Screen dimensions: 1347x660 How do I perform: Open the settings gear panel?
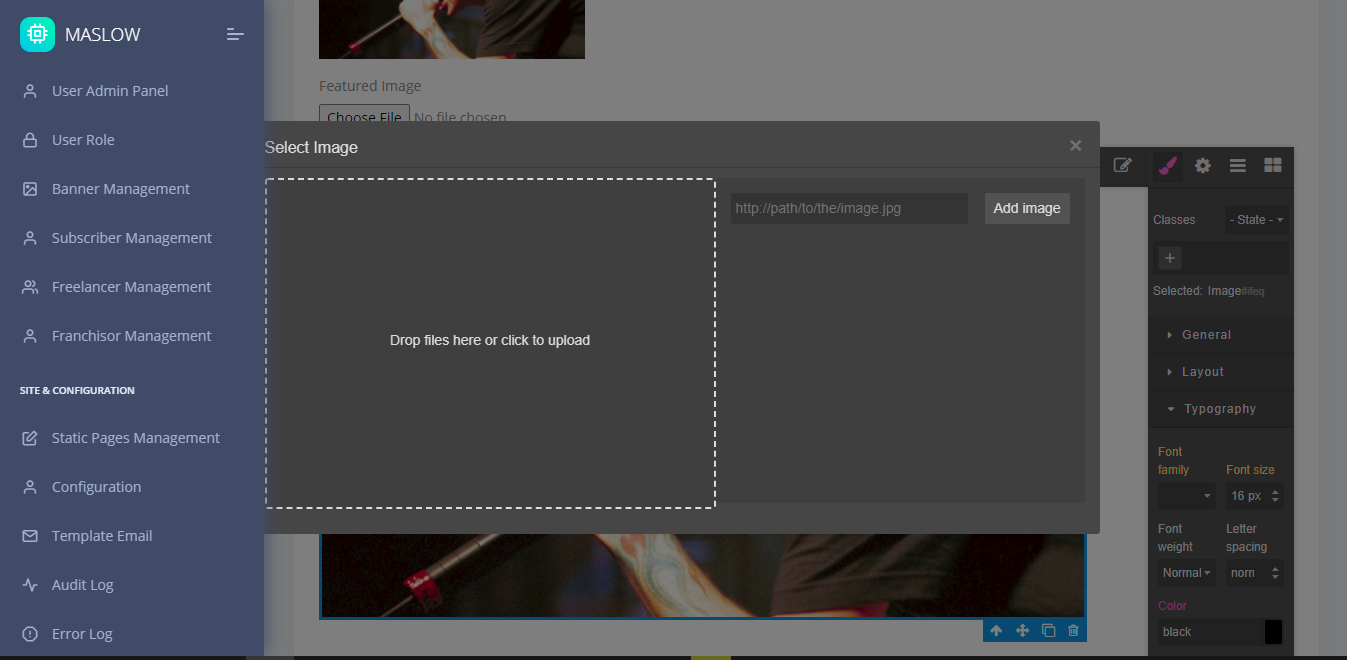(1203, 166)
